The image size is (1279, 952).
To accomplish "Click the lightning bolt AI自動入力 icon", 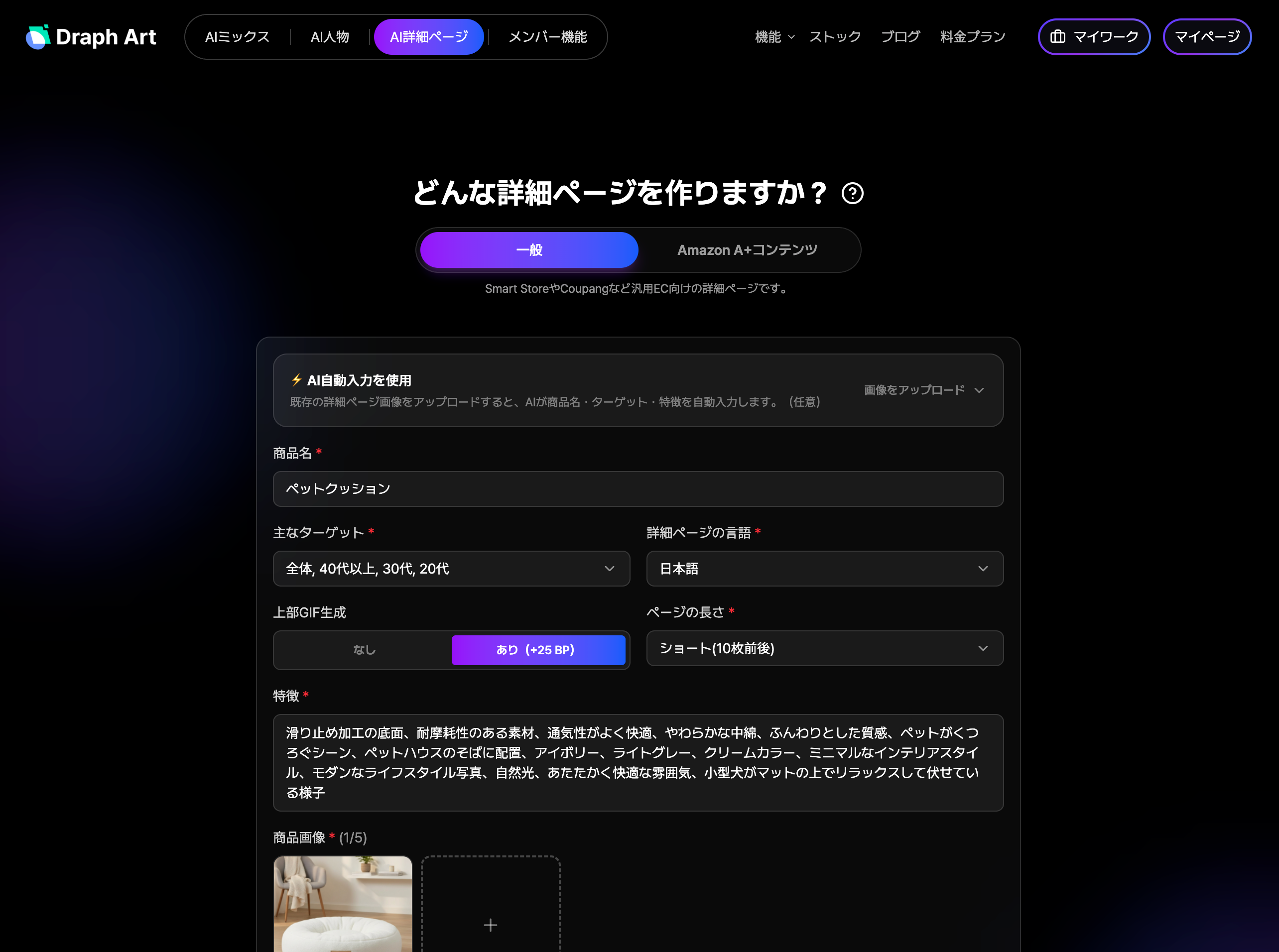I will coord(296,380).
